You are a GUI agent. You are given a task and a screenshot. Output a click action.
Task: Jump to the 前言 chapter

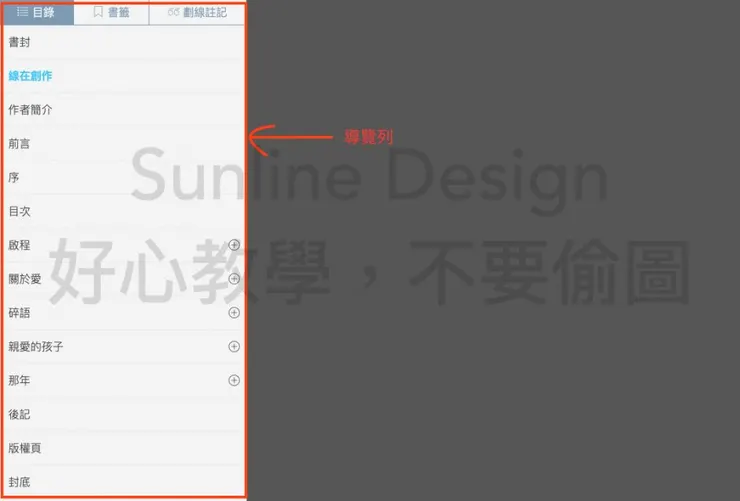(124, 144)
